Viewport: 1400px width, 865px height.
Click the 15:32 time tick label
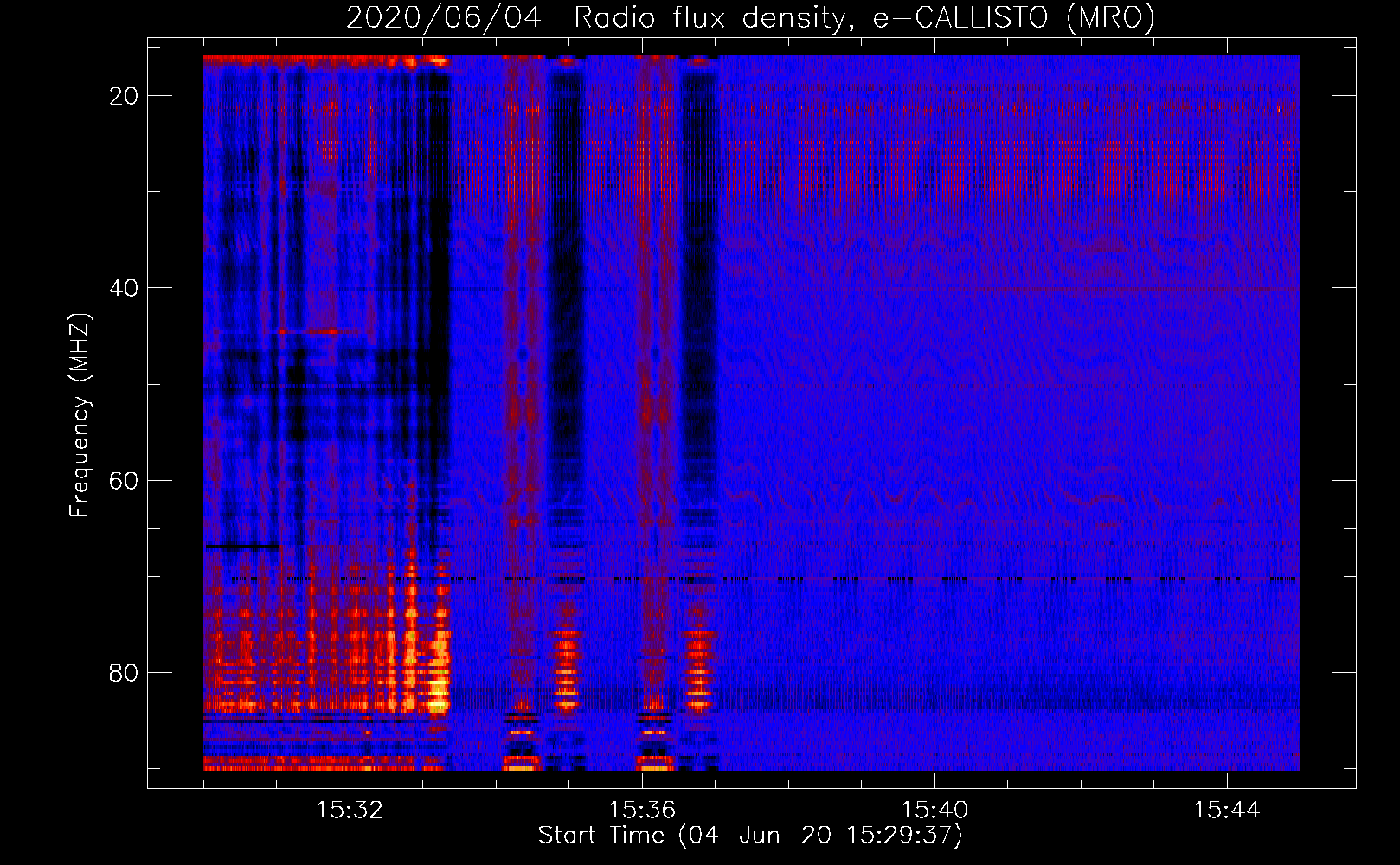click(x=350, y=811)
